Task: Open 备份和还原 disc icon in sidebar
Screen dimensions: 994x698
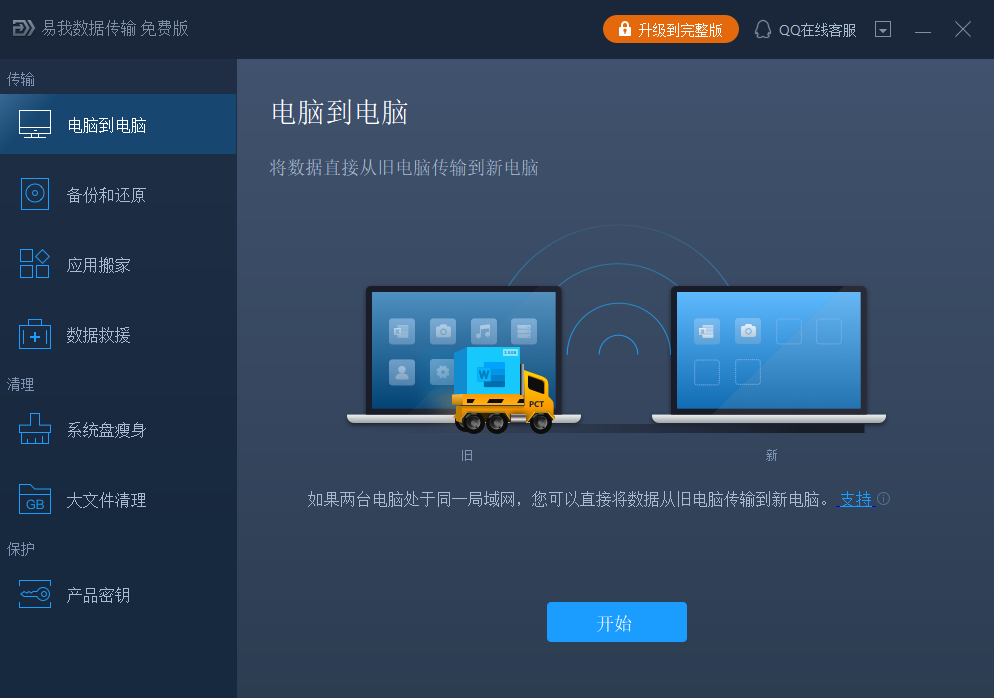Action: [35, 194]
